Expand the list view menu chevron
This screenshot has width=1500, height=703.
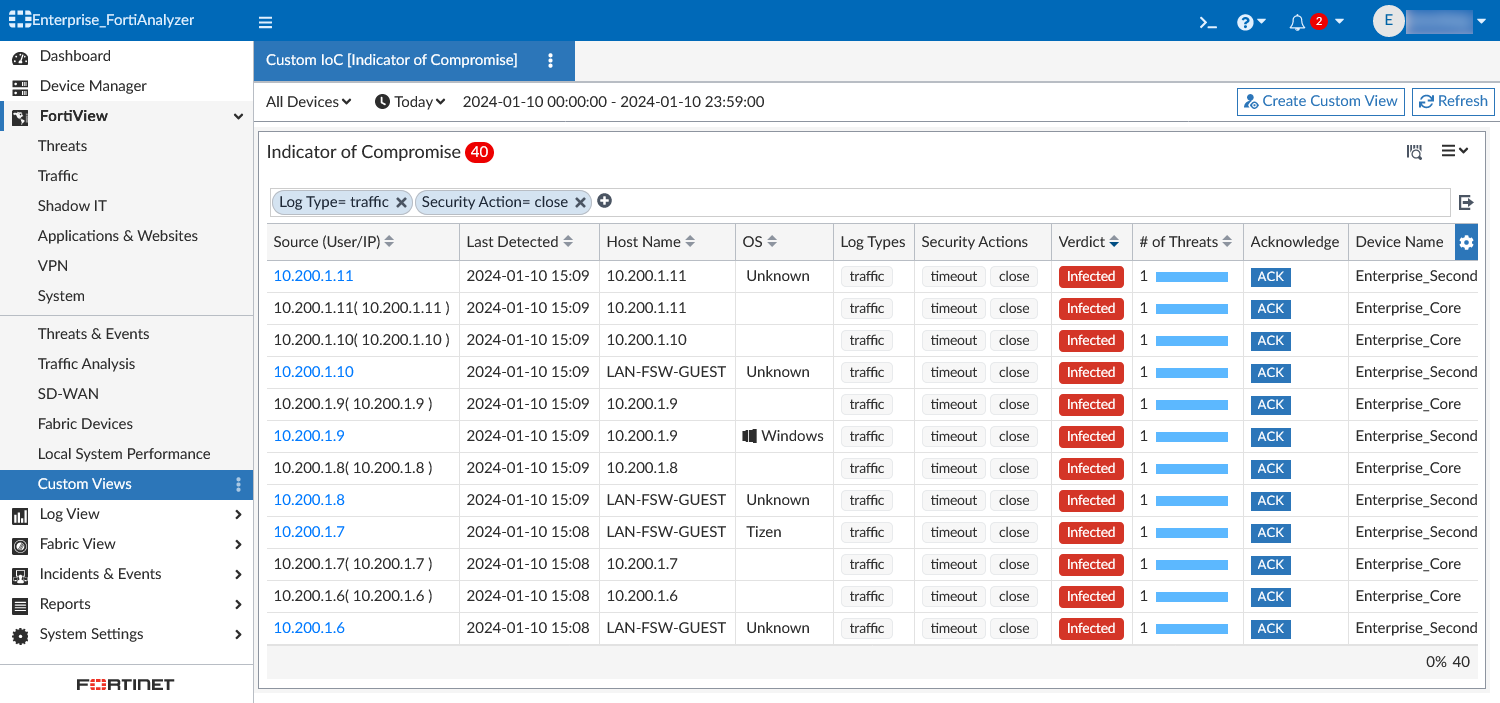(1455, 151)
